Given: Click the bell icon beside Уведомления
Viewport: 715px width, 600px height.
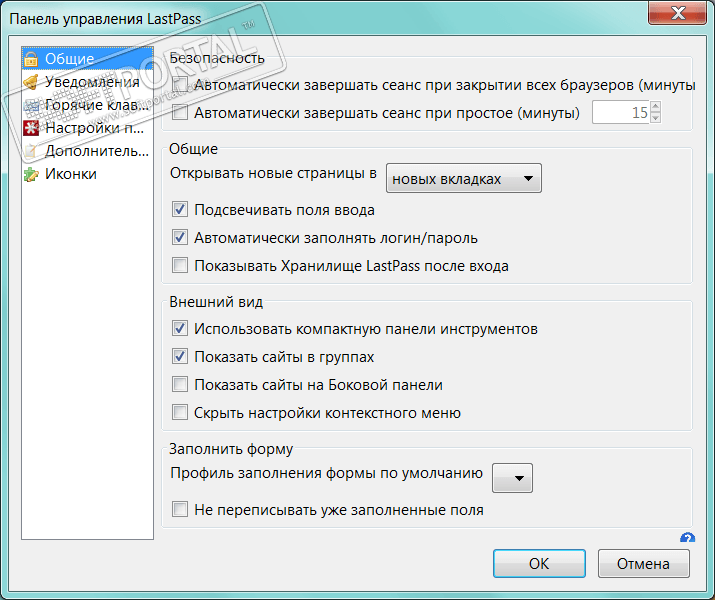Looking at the screenshot, I should click(31, 82).
